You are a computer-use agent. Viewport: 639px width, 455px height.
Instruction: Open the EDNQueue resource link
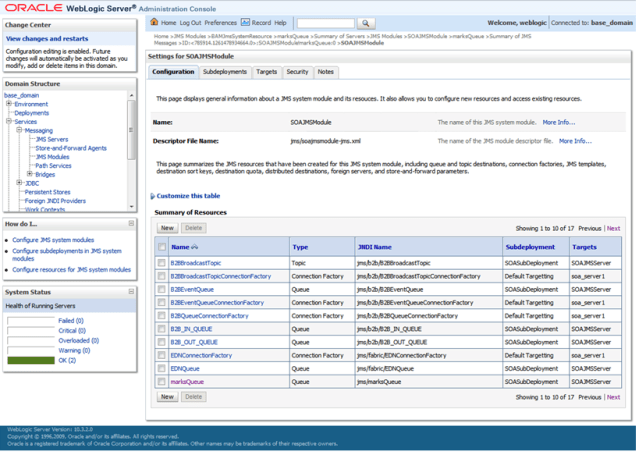[185, 368]
